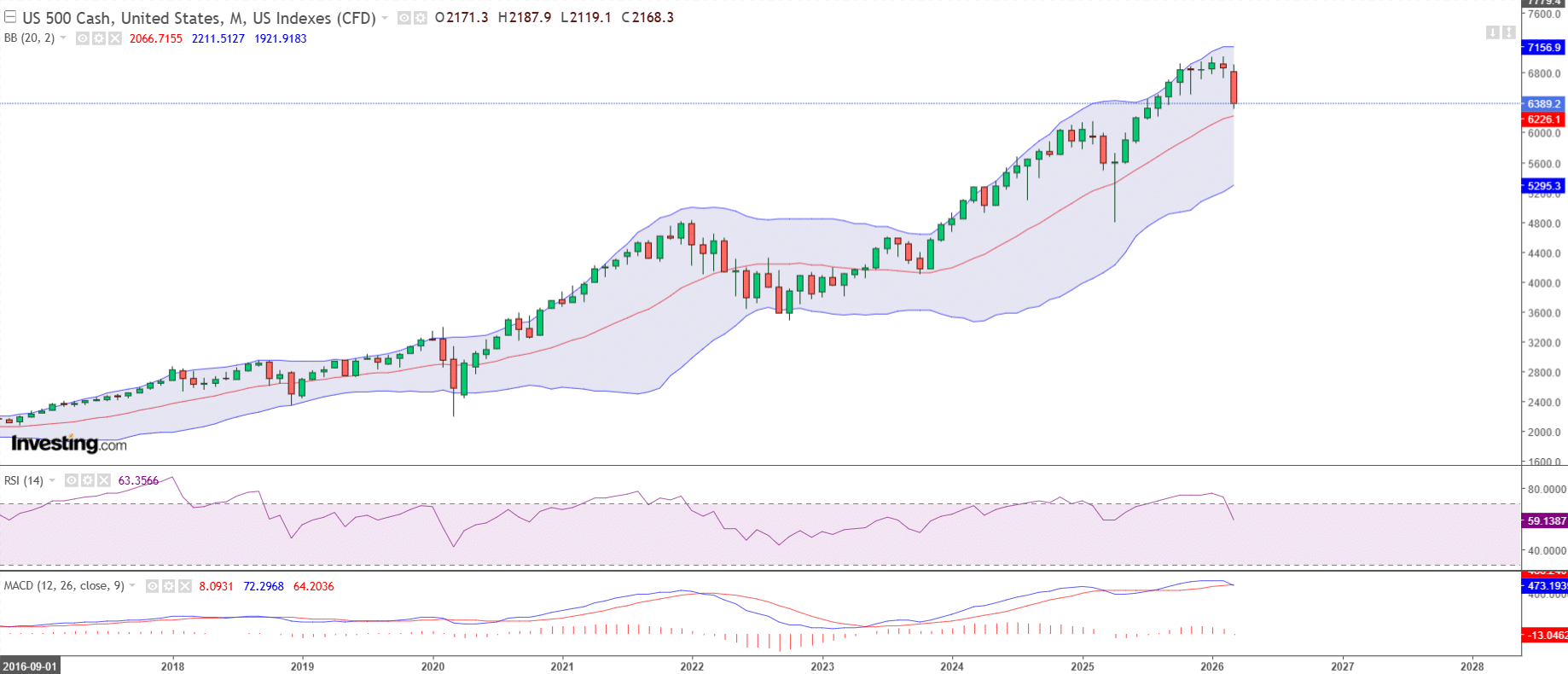Click the eye icon for MACD indicator
This screenshot has height=674, width=1568.
click(151, 586)
